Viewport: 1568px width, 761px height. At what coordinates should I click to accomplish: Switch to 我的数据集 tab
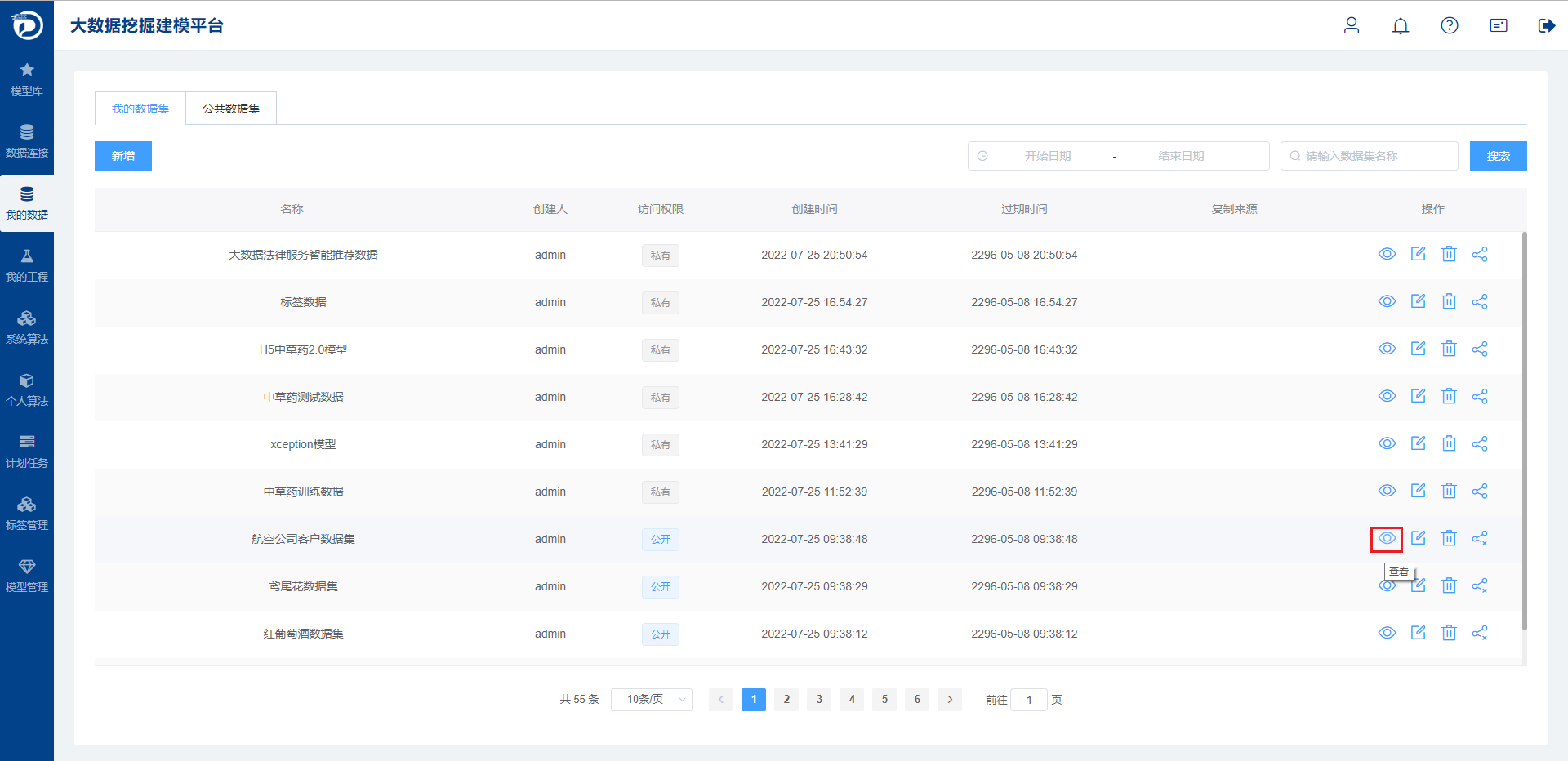click(x=140, y=109)
